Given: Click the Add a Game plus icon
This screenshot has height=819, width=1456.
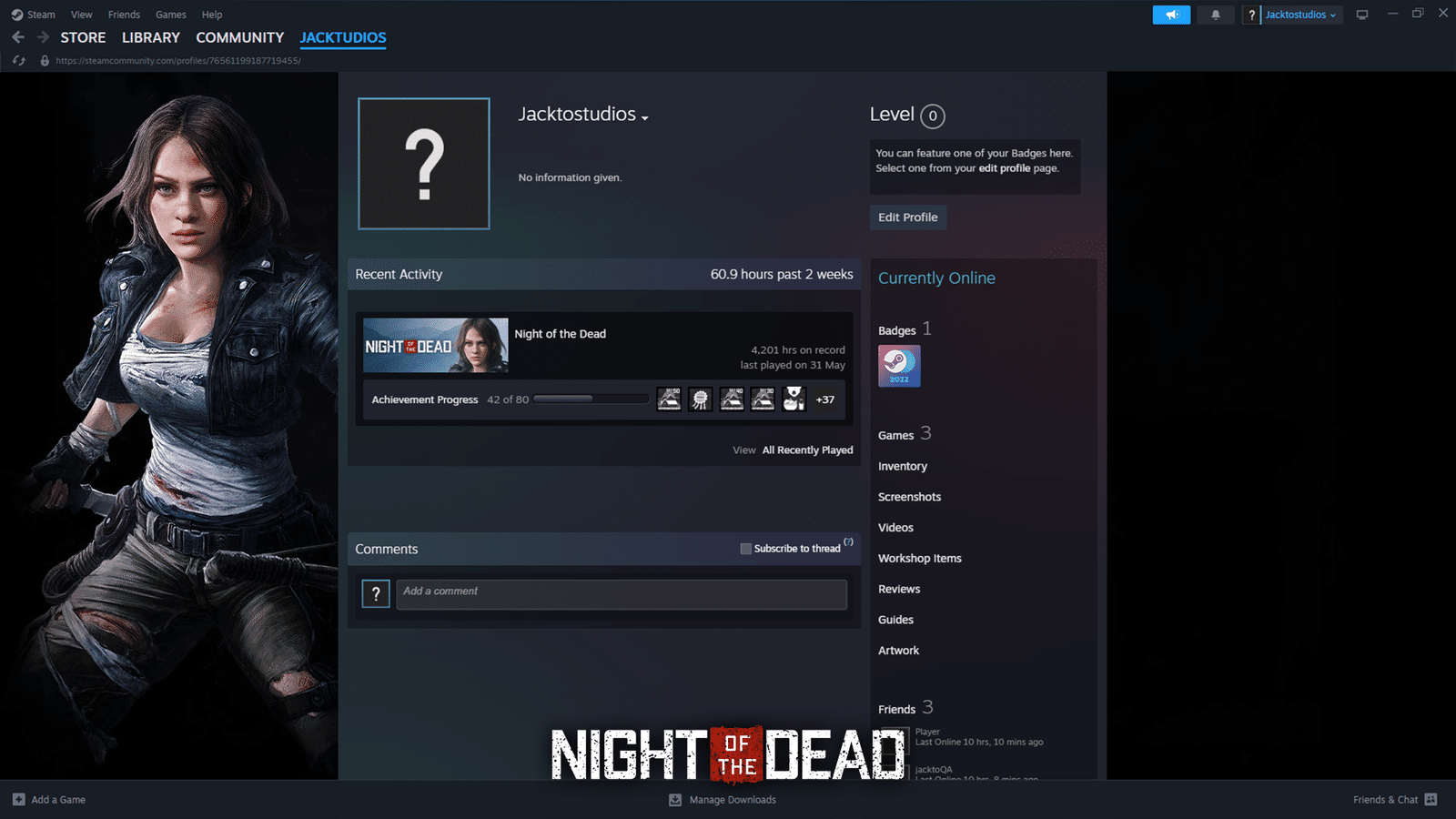Looking at the screenshot, I should [19, 800].
